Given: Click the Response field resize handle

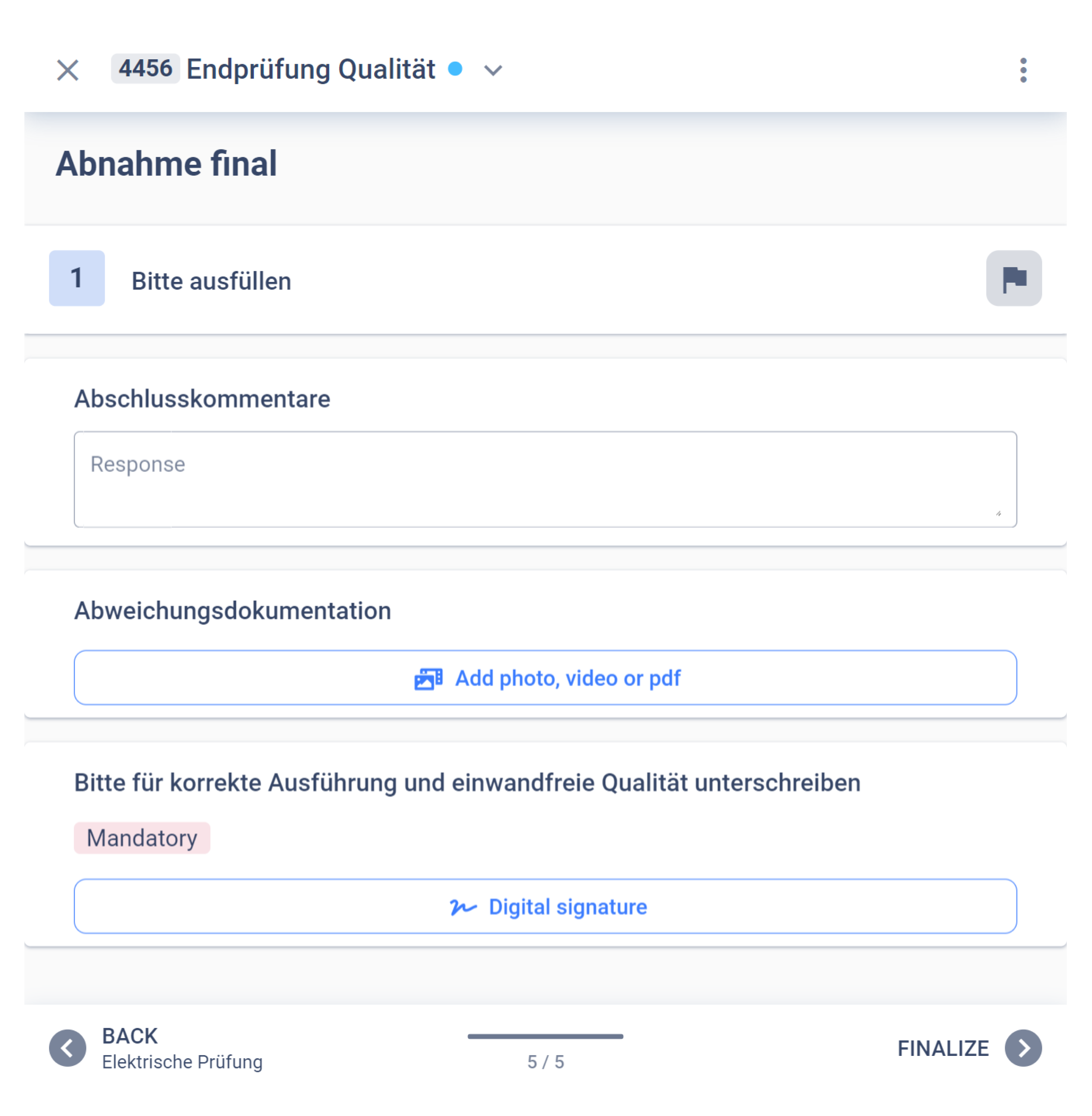Looking at the screenshot, I should (x=999, y=514).
